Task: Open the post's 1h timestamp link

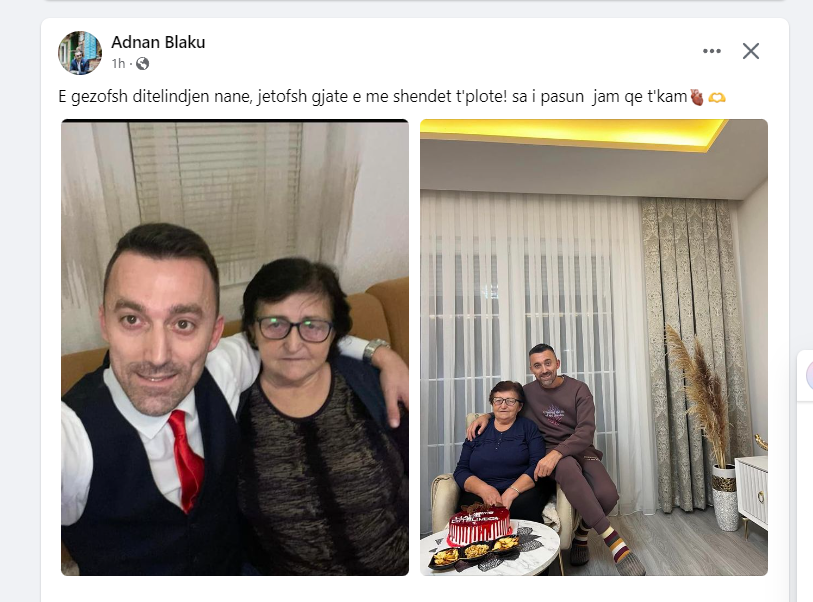Action: tap(118, 64)
